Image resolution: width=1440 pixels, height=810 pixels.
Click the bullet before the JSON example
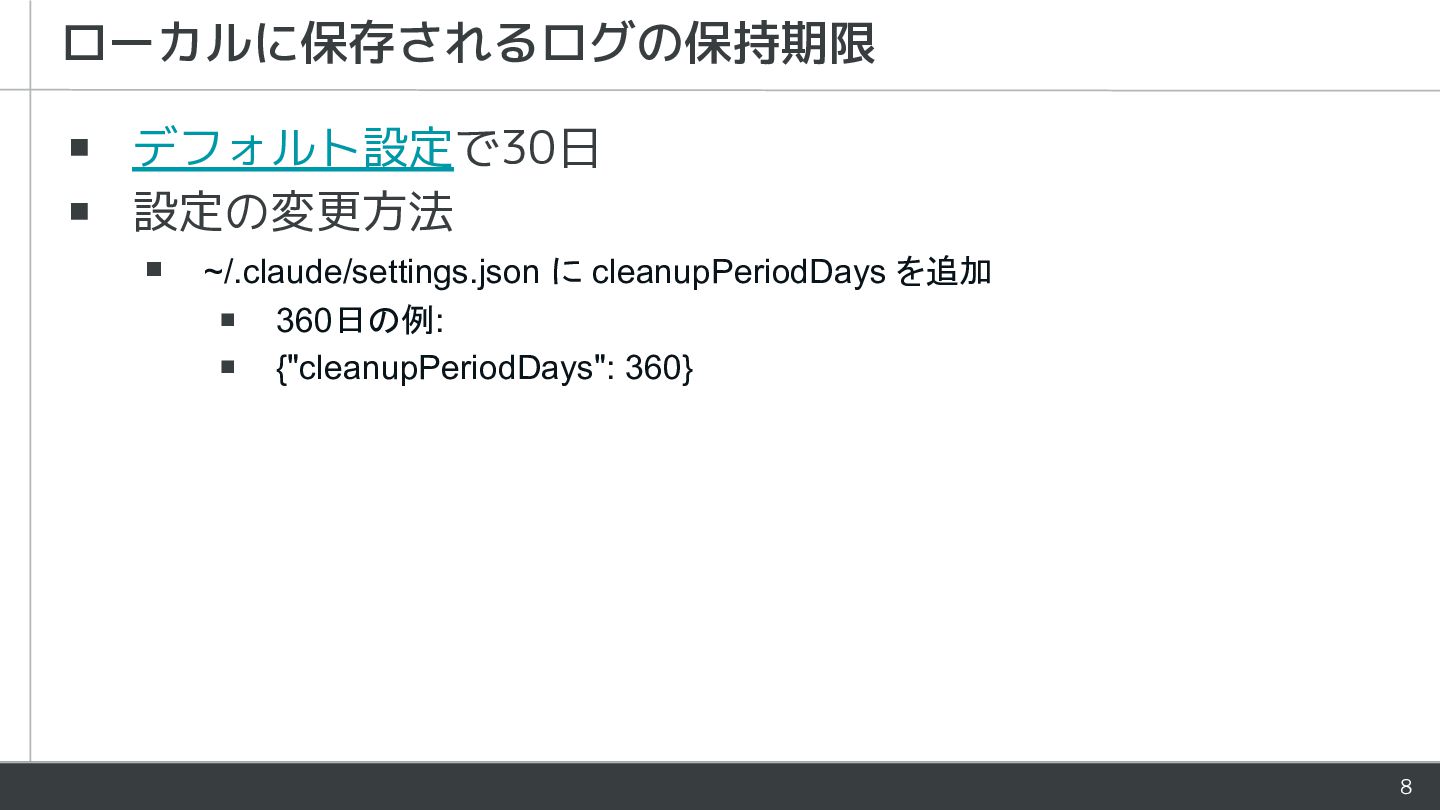click(x=227, y=367)
